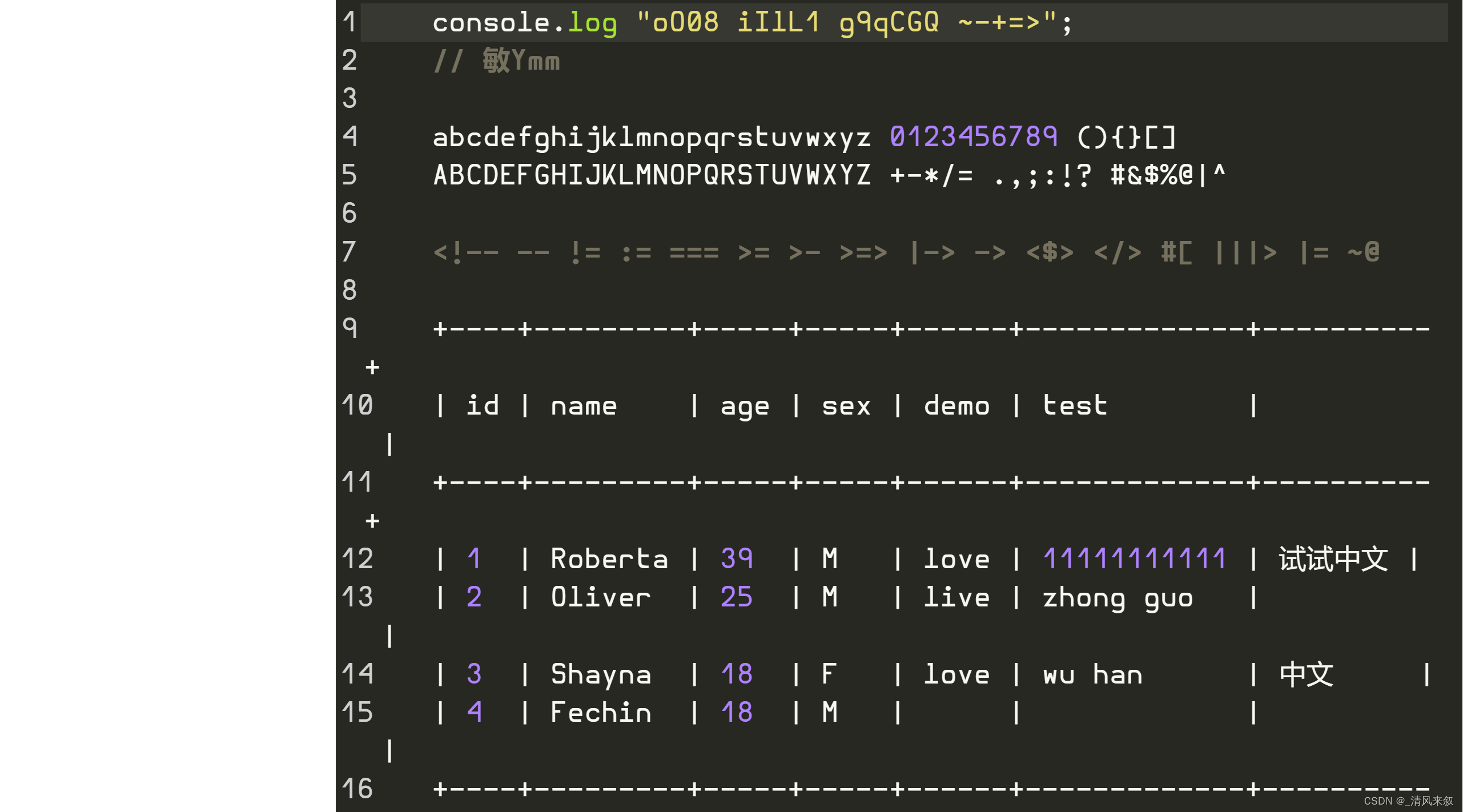This screenshot has width=1463, height=812.
Task: Click the name 'Oliver' in the table
Action: [x=601, y=597]
